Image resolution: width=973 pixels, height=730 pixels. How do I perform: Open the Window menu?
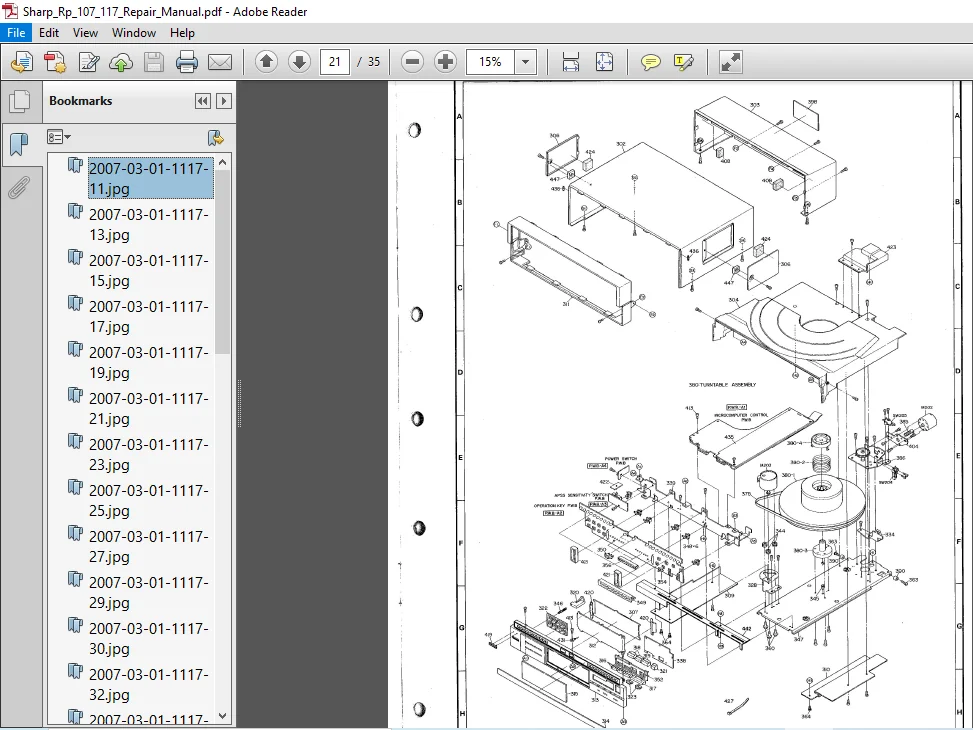(133, 33)
